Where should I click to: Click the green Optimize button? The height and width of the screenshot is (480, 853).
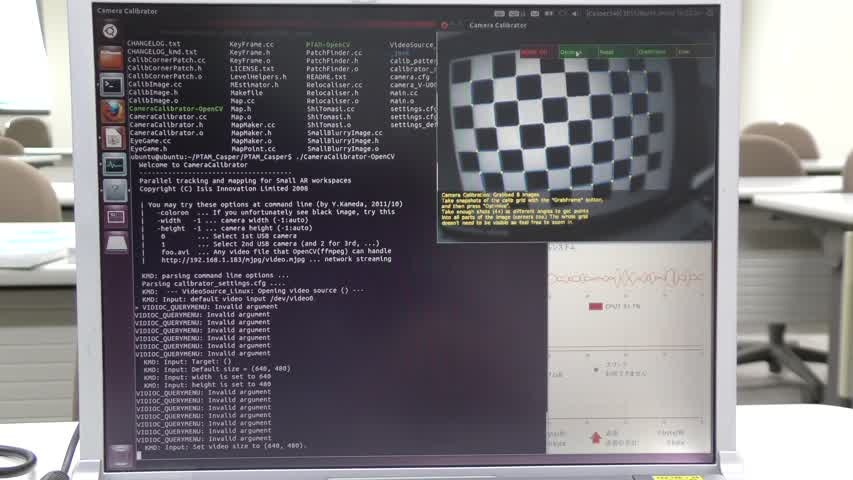click(x=578, y=52)
